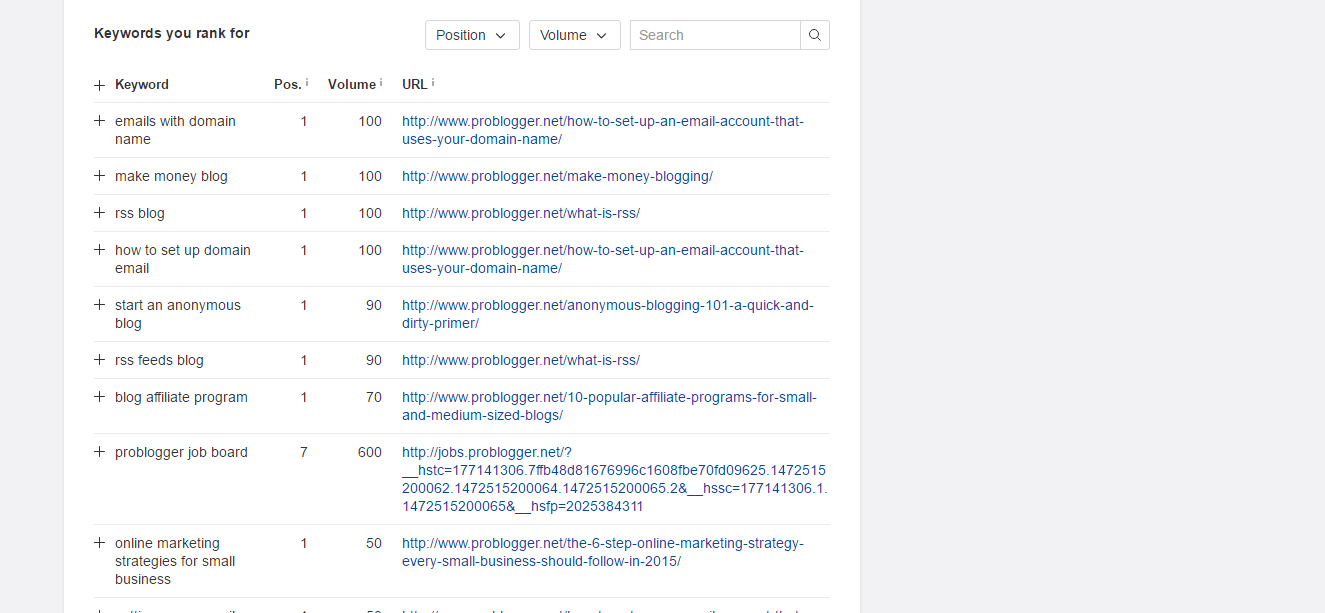This screenshot has height=613, width=1325.
Task: Click keyword text 'problogger job board'
Action: [181, 452]
